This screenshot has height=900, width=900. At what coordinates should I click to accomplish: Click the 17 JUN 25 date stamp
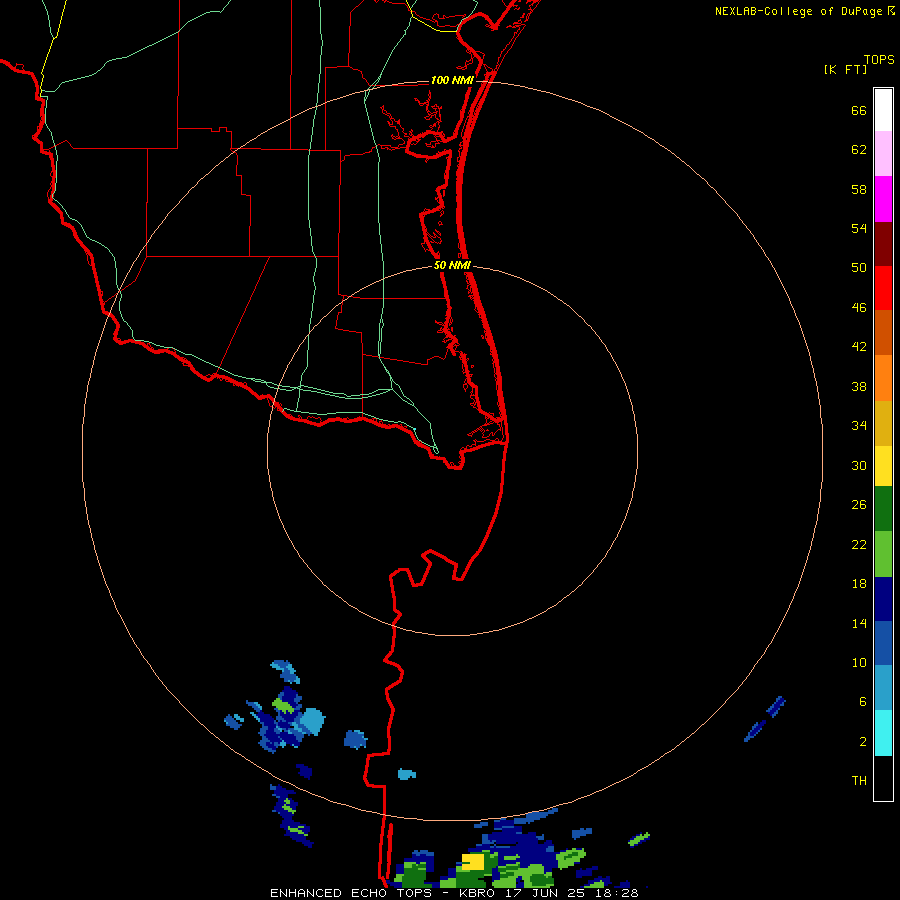tap(545, 893)
